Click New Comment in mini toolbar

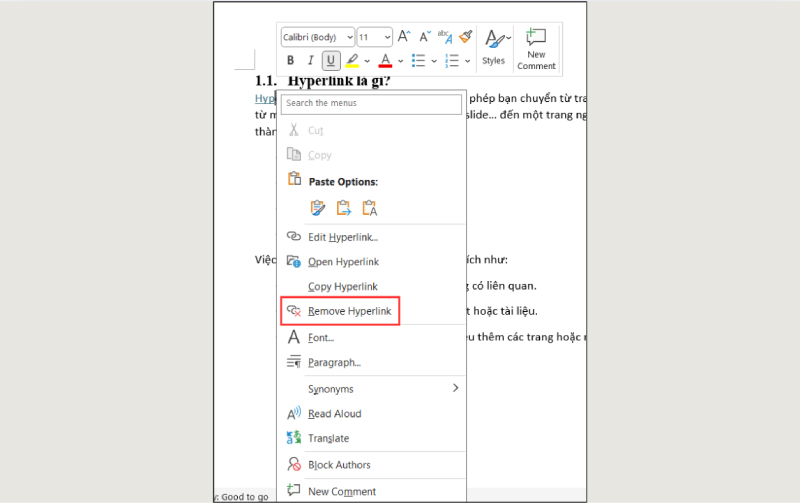coord(536,49)
